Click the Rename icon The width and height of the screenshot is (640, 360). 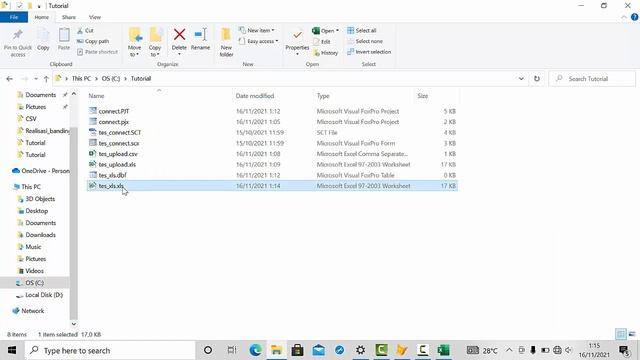(200, 35)
